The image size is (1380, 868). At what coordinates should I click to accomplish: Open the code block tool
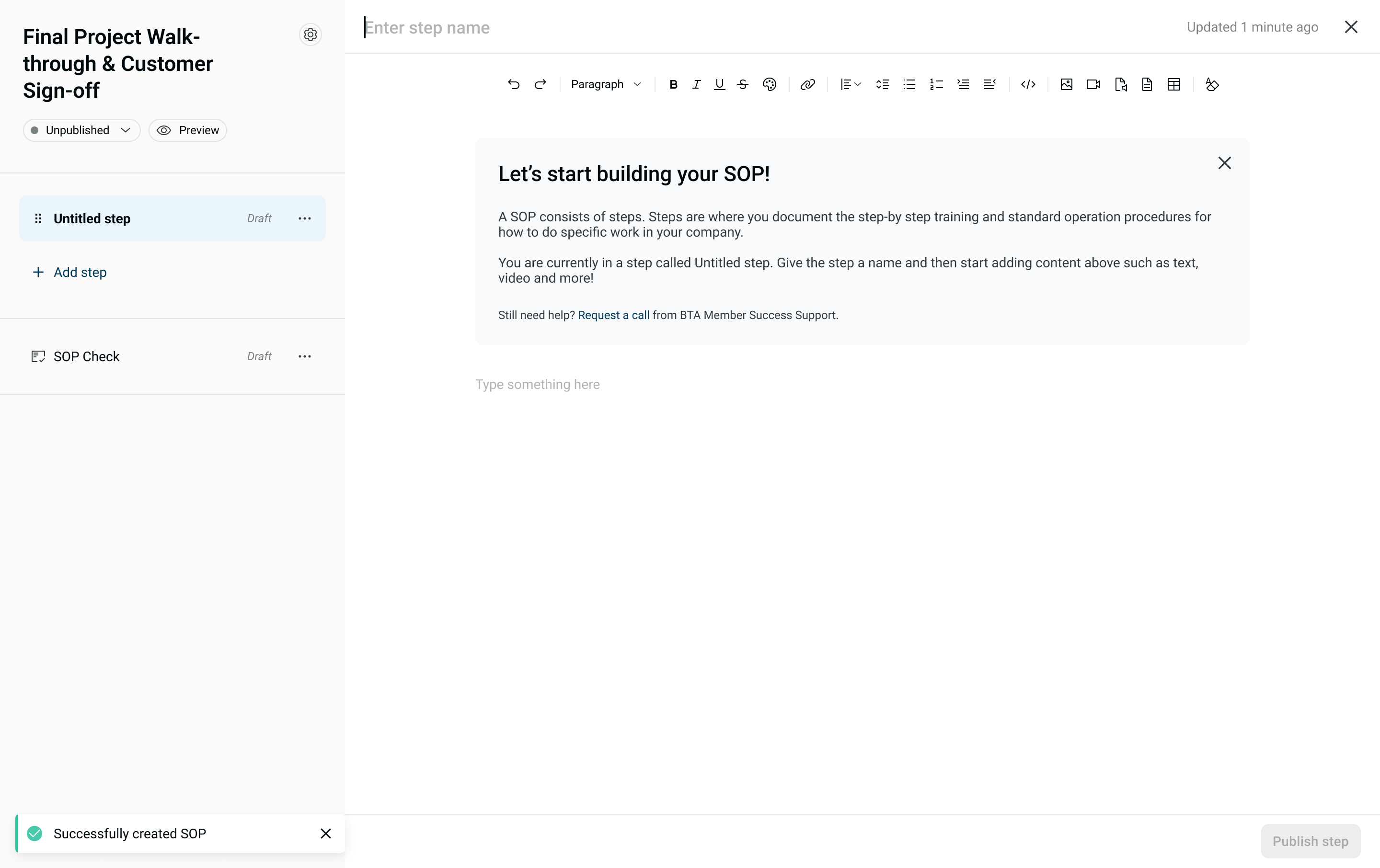tap(1027, 84)
